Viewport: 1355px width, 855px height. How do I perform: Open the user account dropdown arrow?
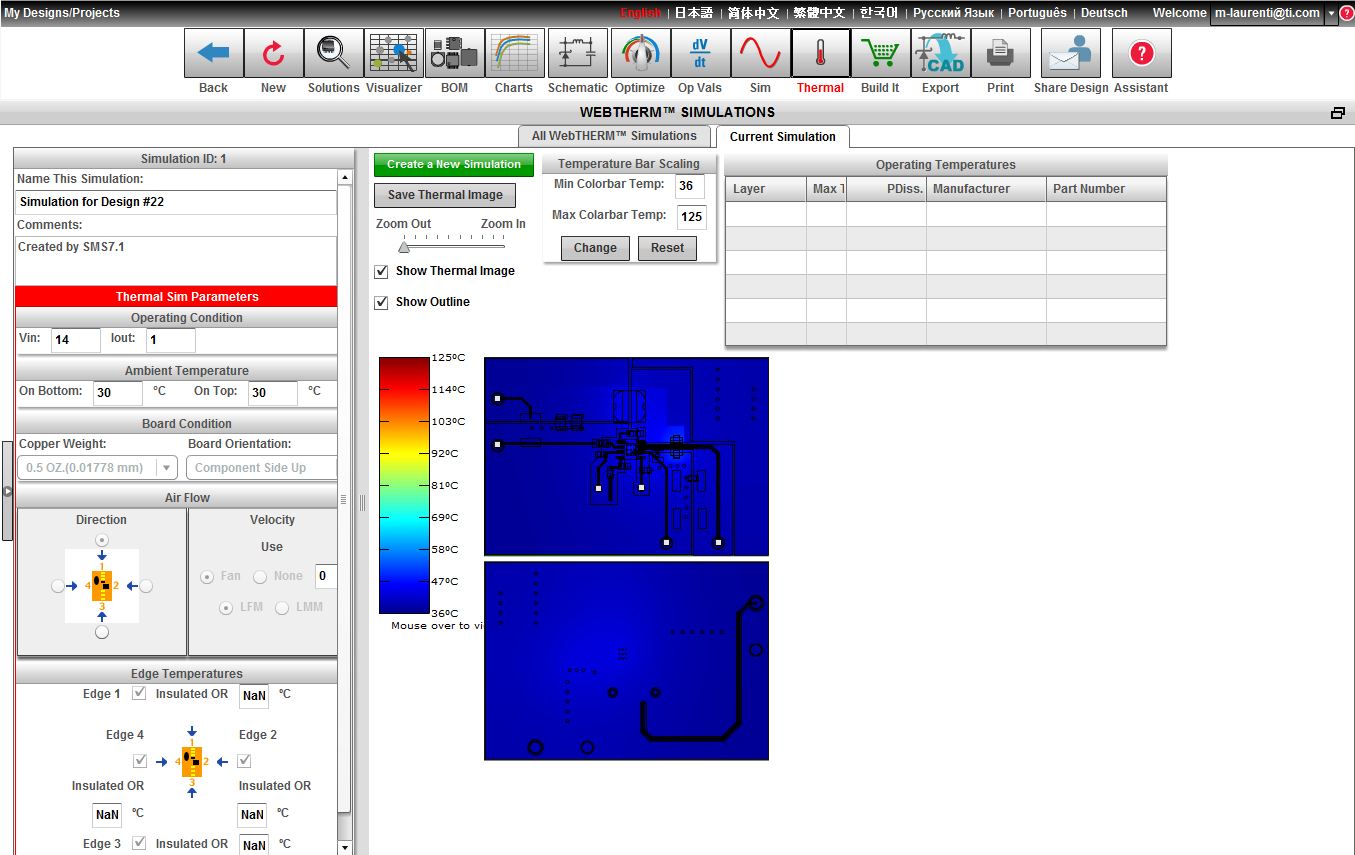click(x=1331, y=13)
